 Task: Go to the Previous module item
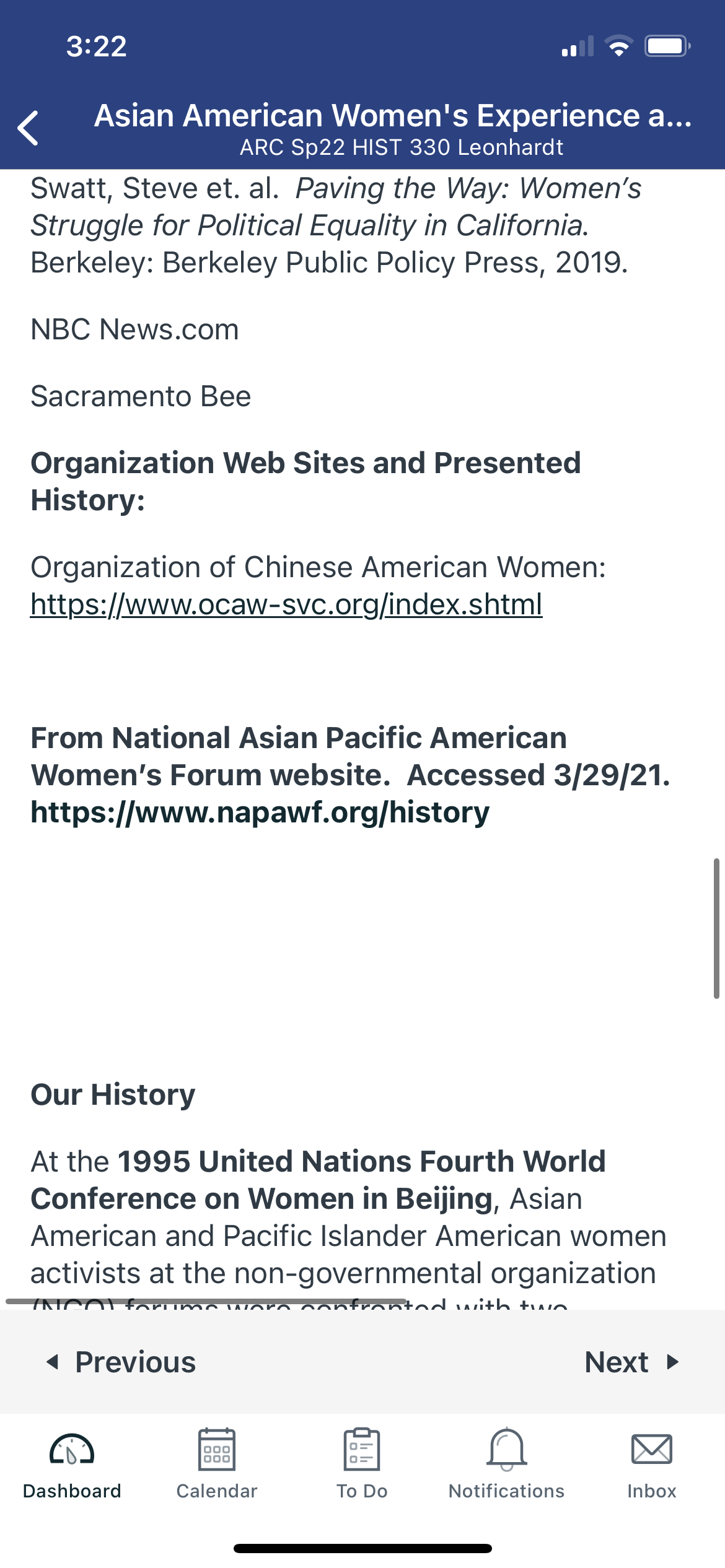click(x=121, y=1362)
